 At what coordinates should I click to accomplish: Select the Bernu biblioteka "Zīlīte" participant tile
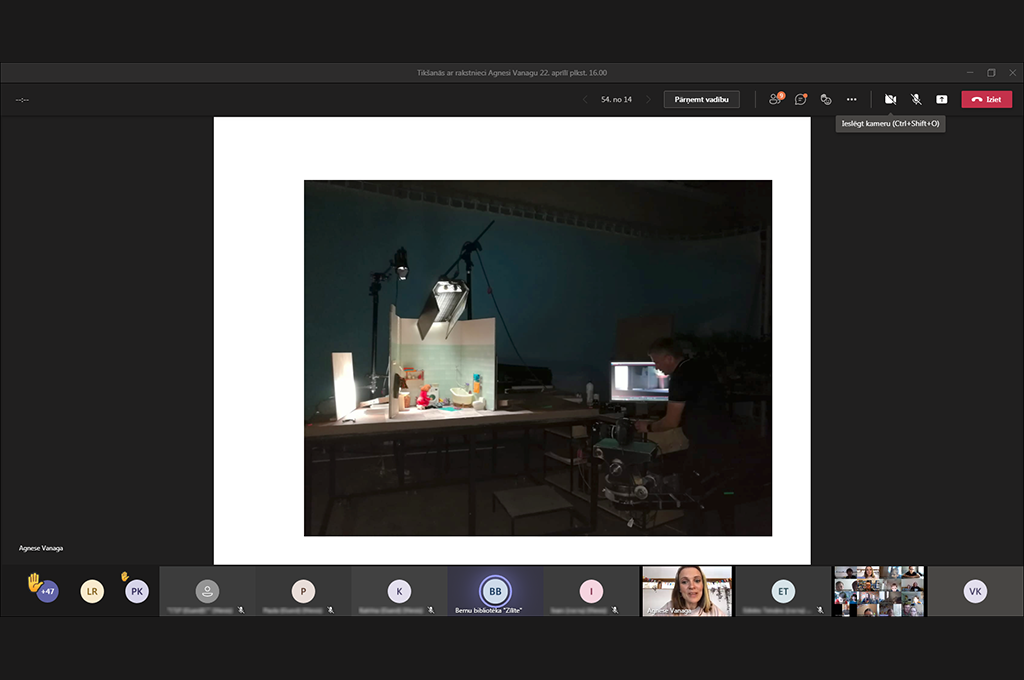[495, 591]
